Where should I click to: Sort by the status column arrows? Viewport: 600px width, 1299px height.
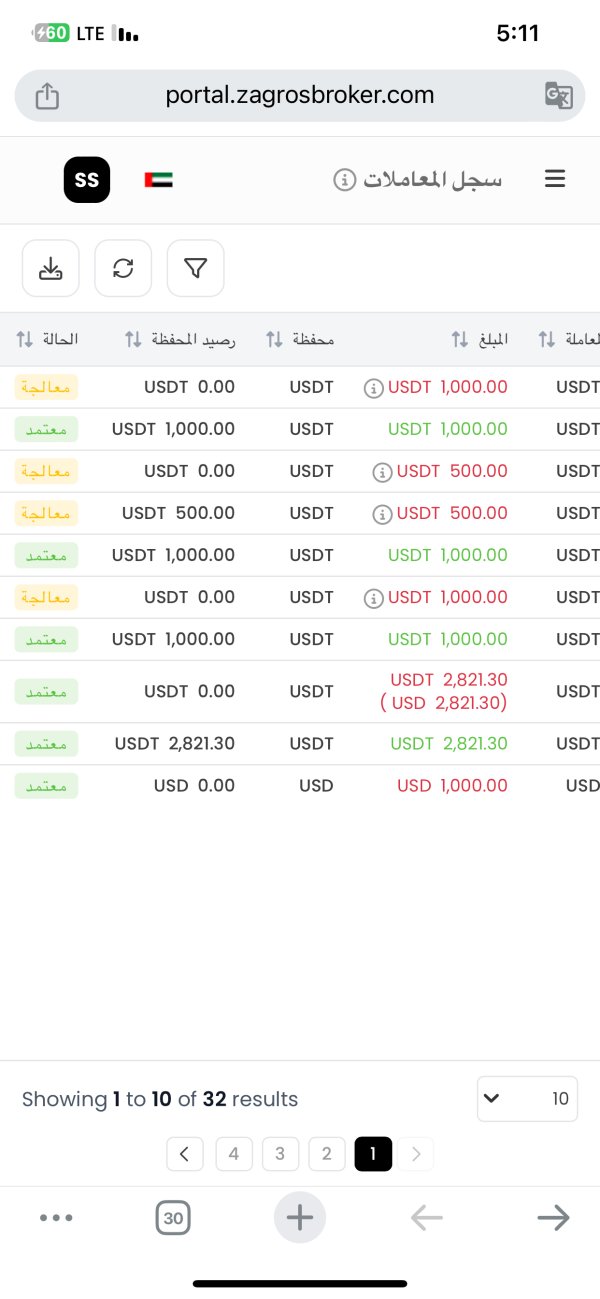[25, 340]
